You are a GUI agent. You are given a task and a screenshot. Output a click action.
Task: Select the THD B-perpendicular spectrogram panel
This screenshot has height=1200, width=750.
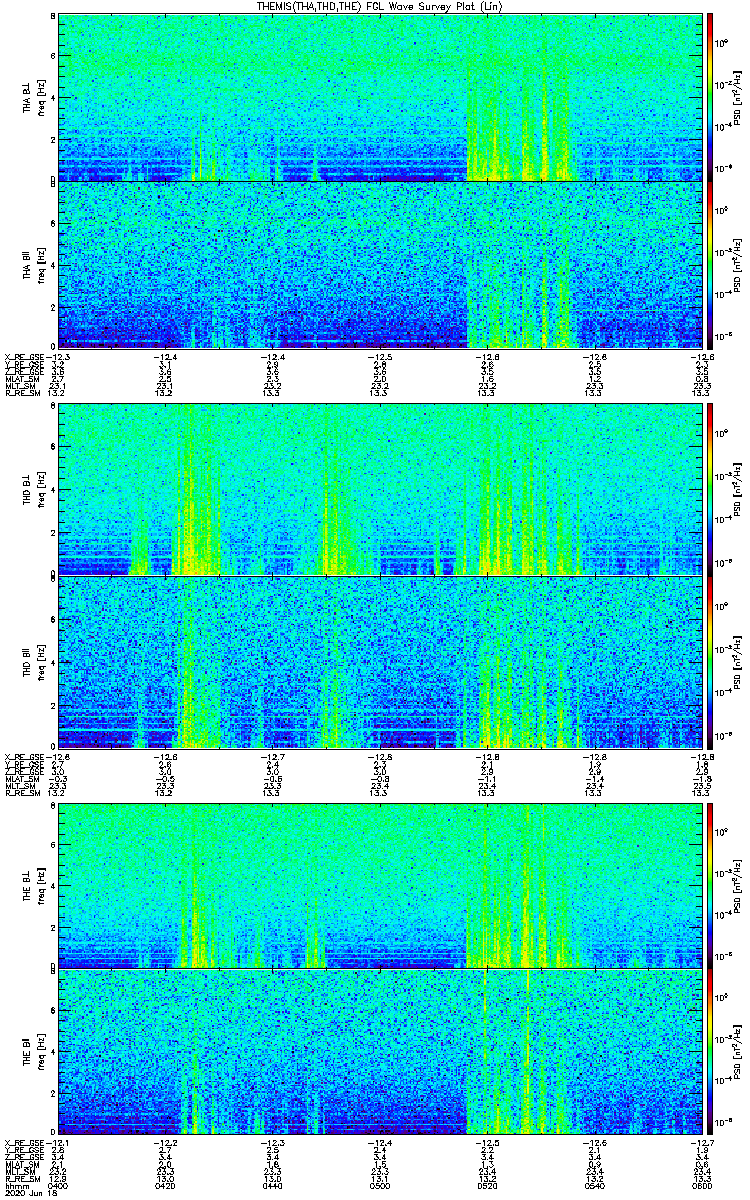(x=378, y=491)
